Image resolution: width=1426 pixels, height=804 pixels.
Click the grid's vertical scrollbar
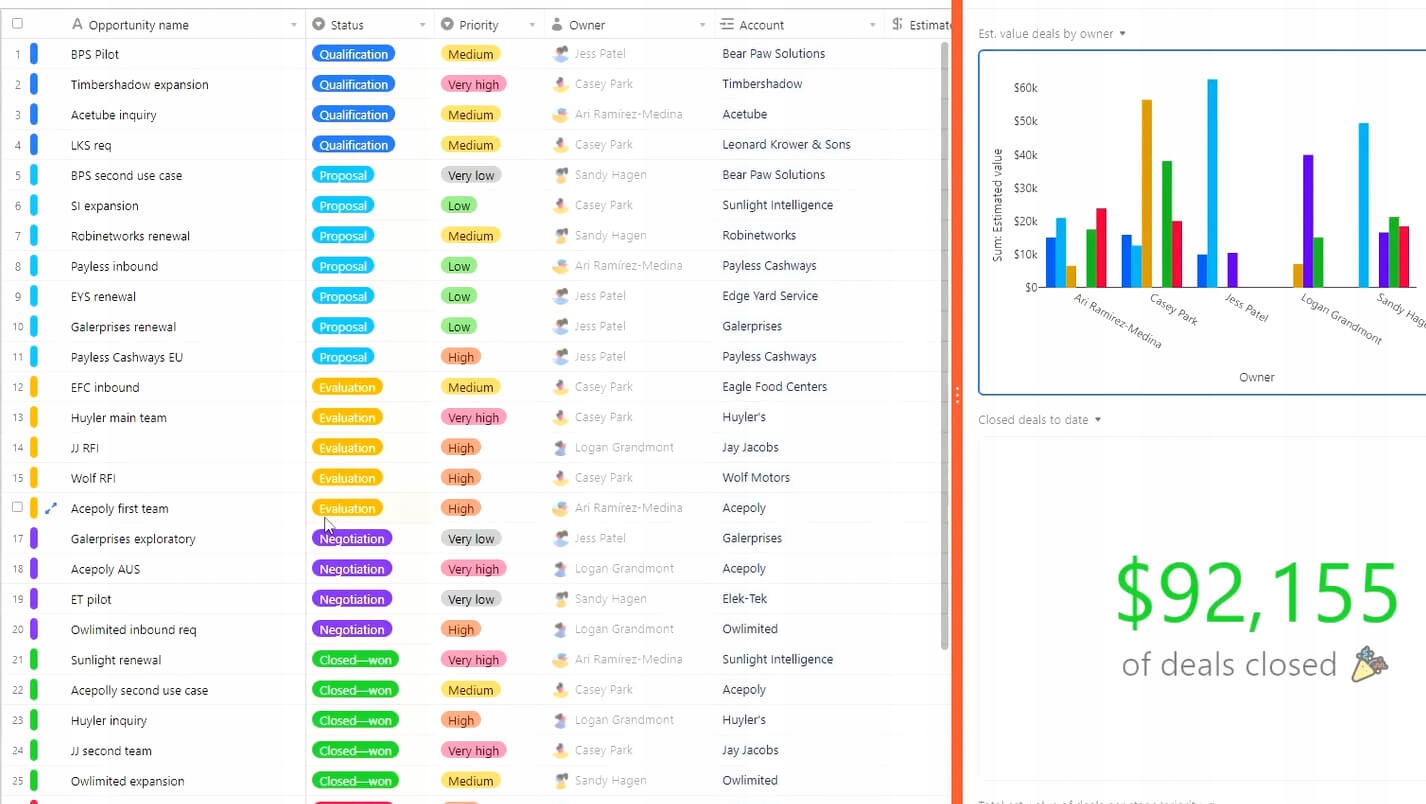[x=945, y=345]
